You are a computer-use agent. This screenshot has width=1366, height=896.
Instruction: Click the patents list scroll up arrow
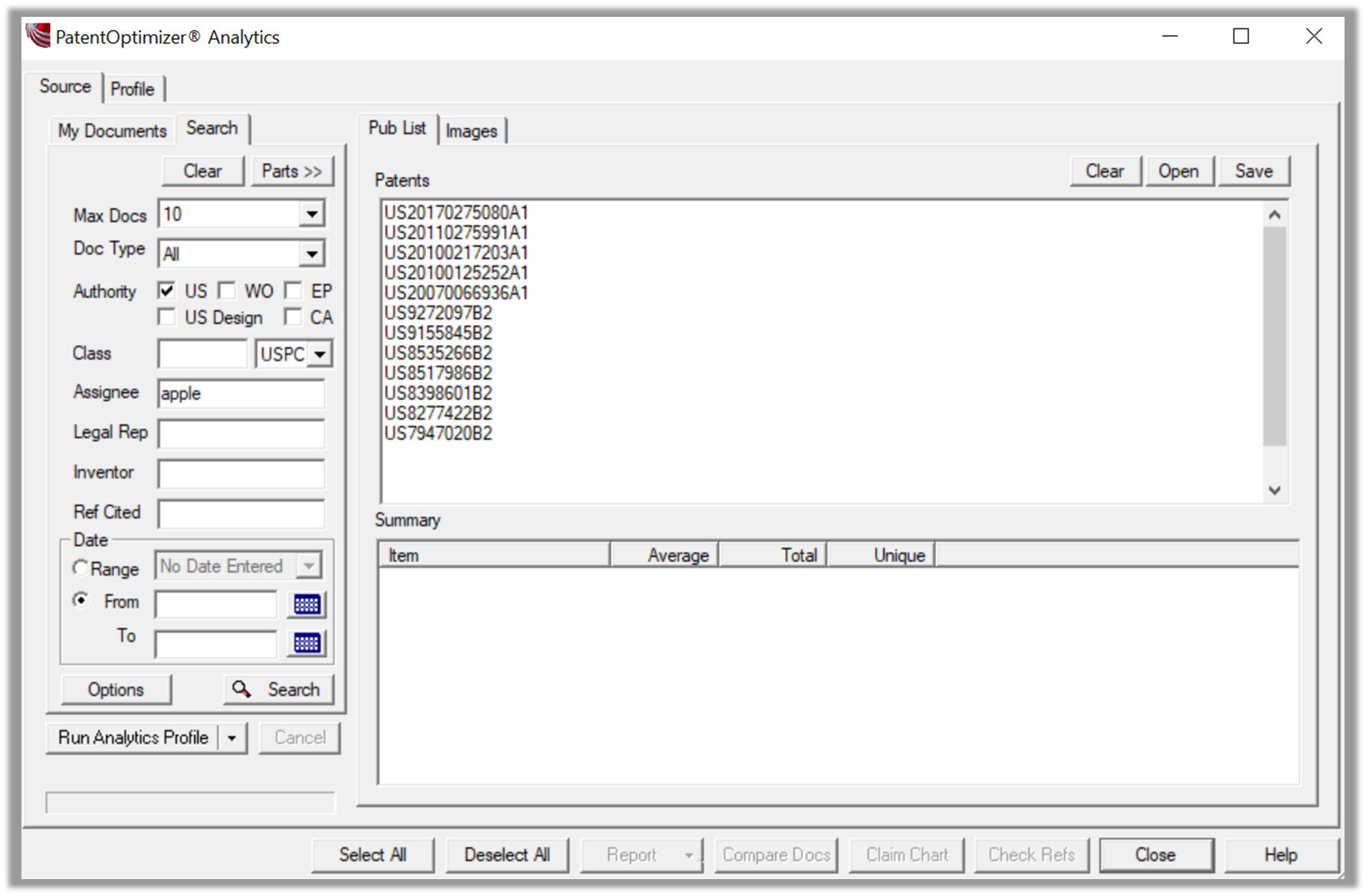pyautogui.click(x=1275, y=215)
